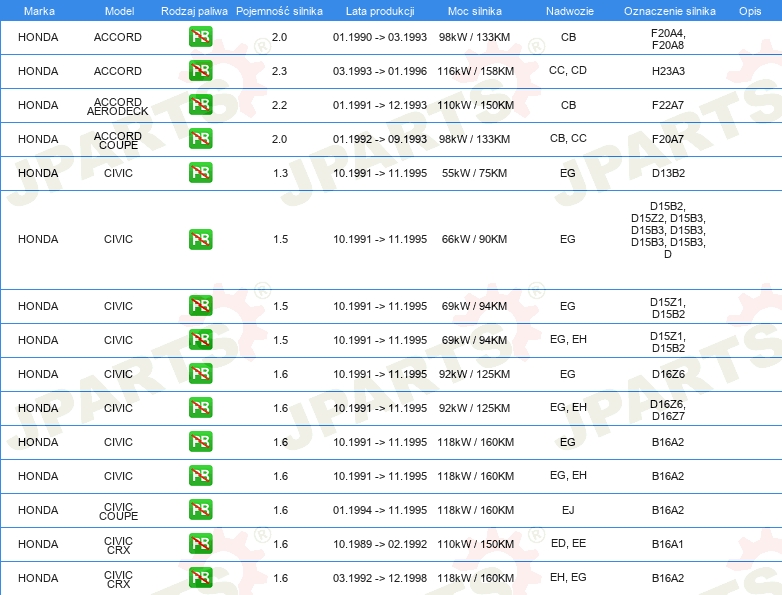Click fuel icon in CIVIC row with only D16Z6 engine
782x595 pixels.
[200, 374]
